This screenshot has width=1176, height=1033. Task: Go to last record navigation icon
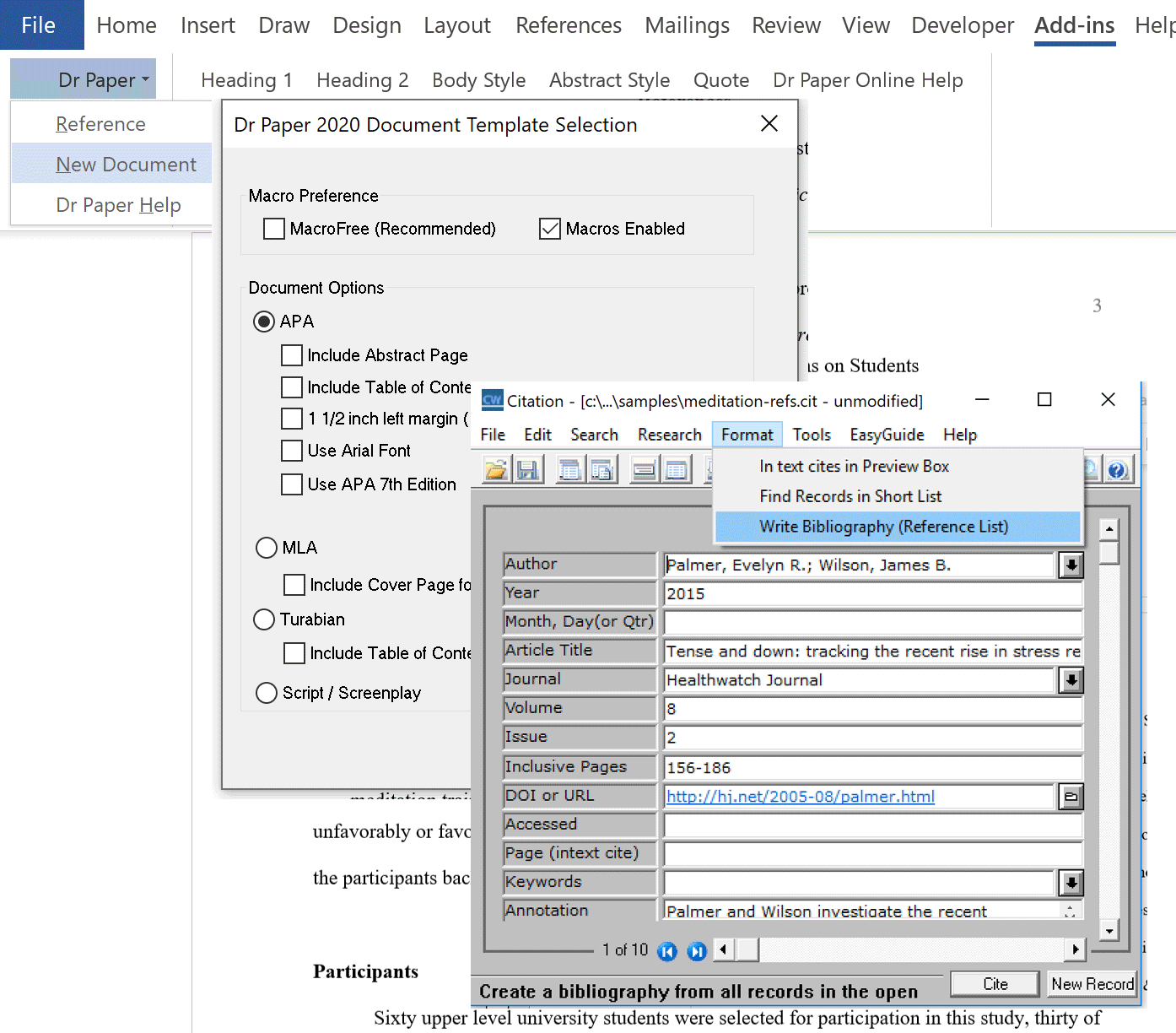[x=697, y=951]
